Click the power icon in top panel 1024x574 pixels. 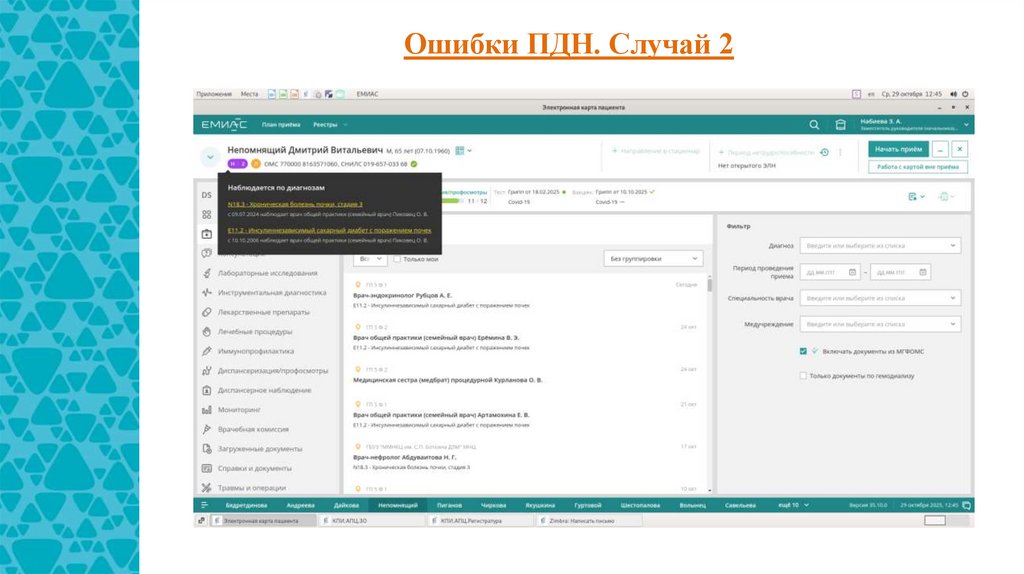[965, 94]
